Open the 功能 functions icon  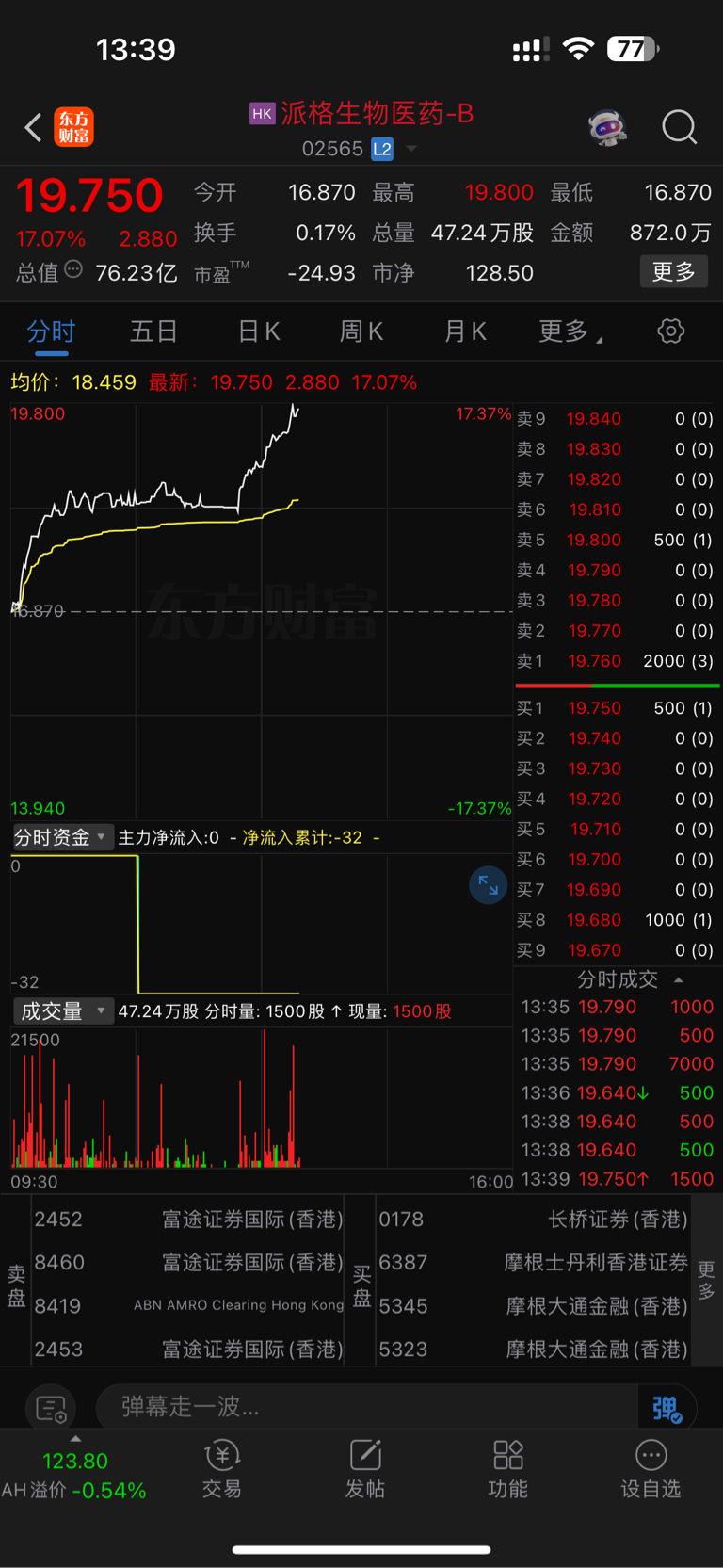(x=507, y=1469)
